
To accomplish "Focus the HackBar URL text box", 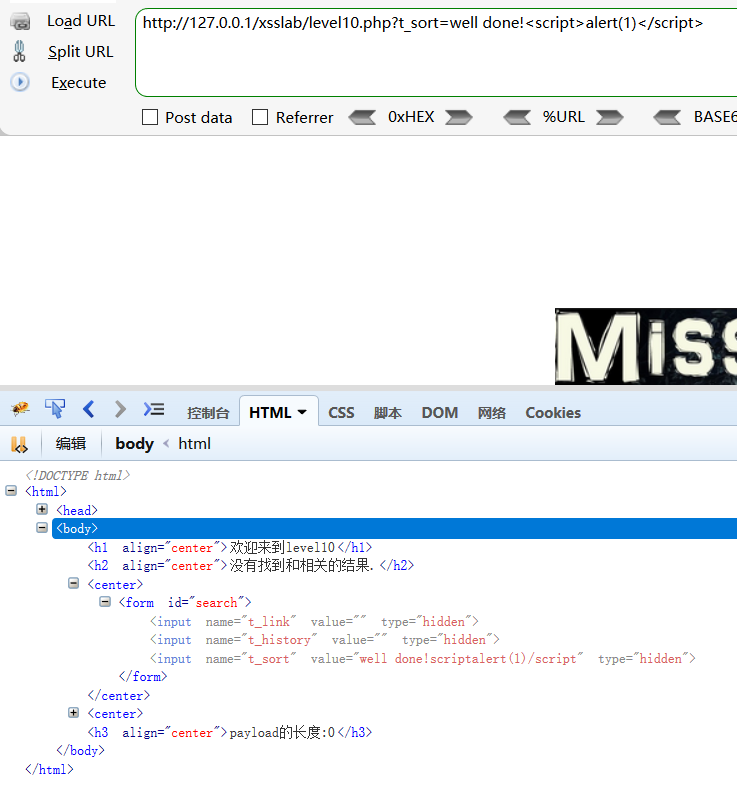I will (436, 53).
